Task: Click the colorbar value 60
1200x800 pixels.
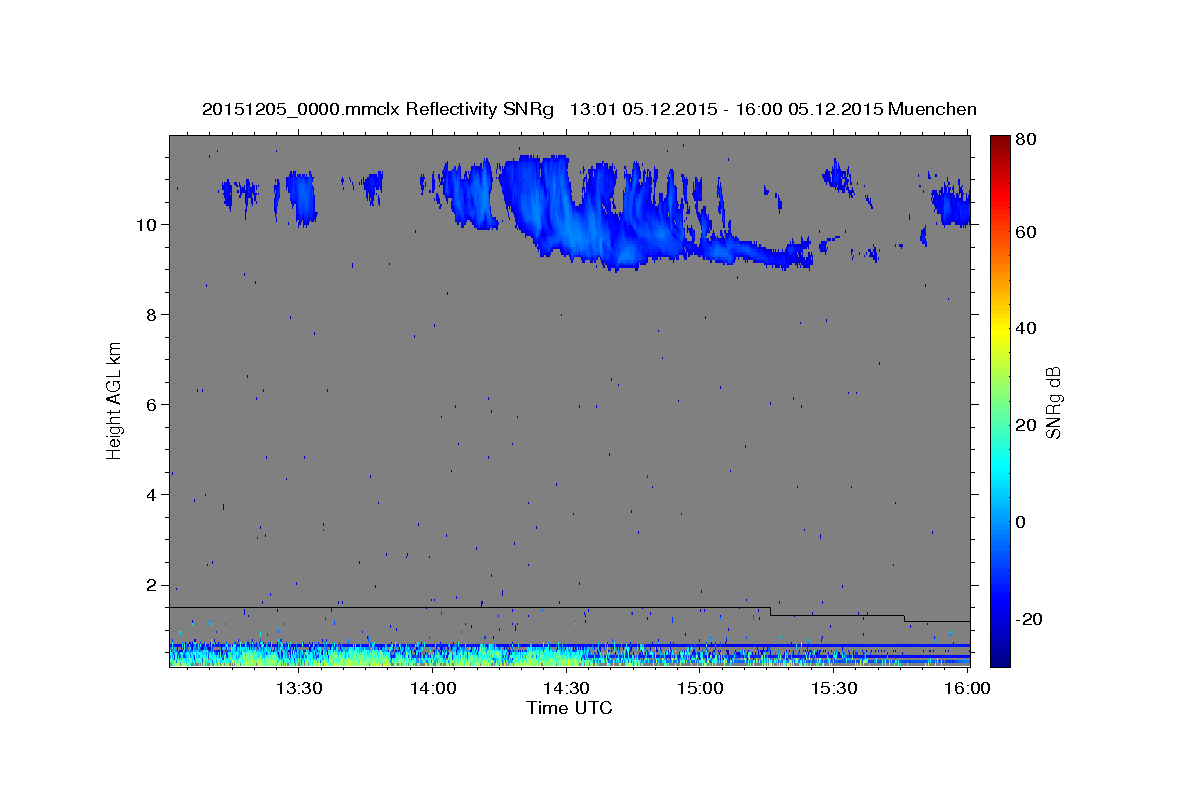Action: 1025,232
